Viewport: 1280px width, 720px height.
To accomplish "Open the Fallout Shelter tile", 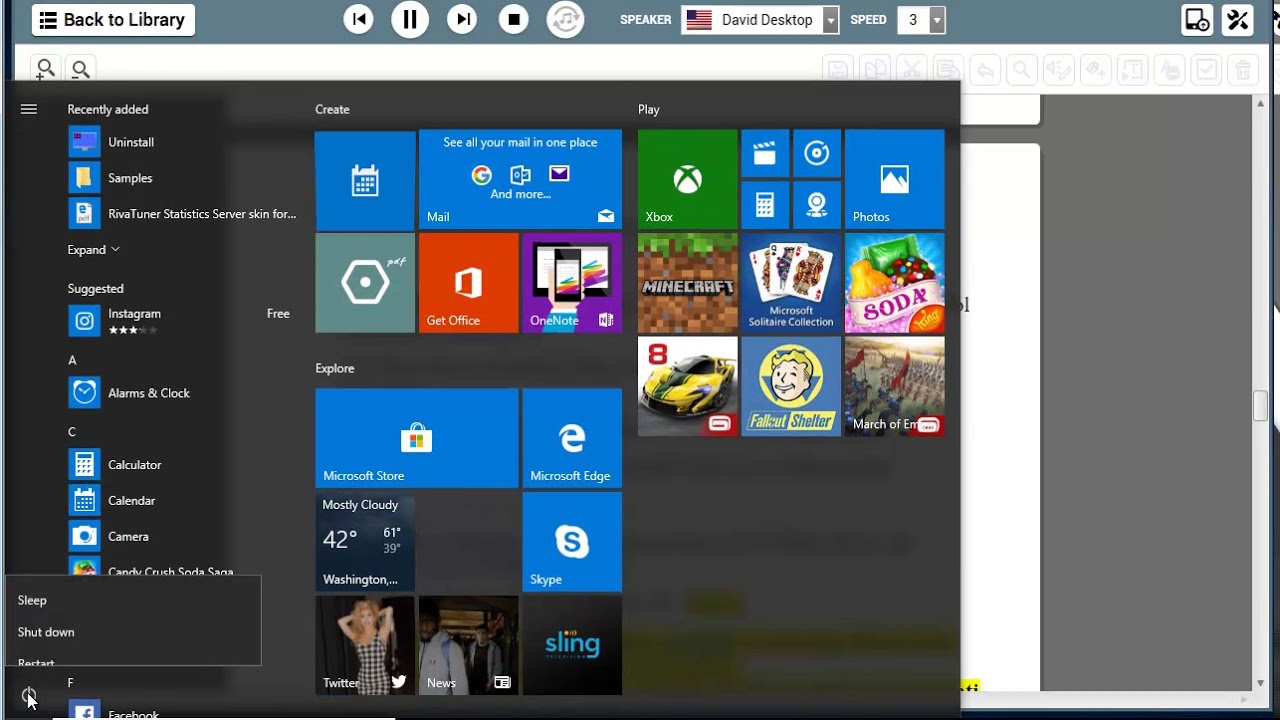I will [x=791, y=386].
